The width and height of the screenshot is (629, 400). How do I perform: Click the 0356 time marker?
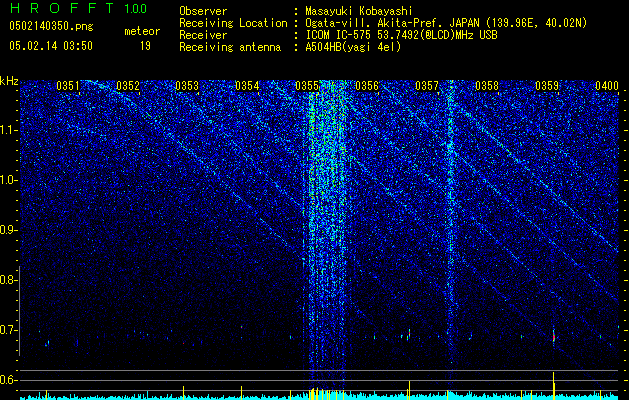pos(367,86)
